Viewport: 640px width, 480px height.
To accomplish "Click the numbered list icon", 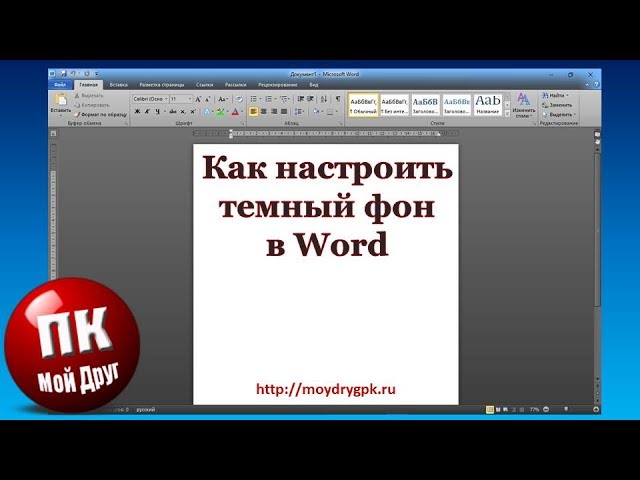I will (268, 99).
